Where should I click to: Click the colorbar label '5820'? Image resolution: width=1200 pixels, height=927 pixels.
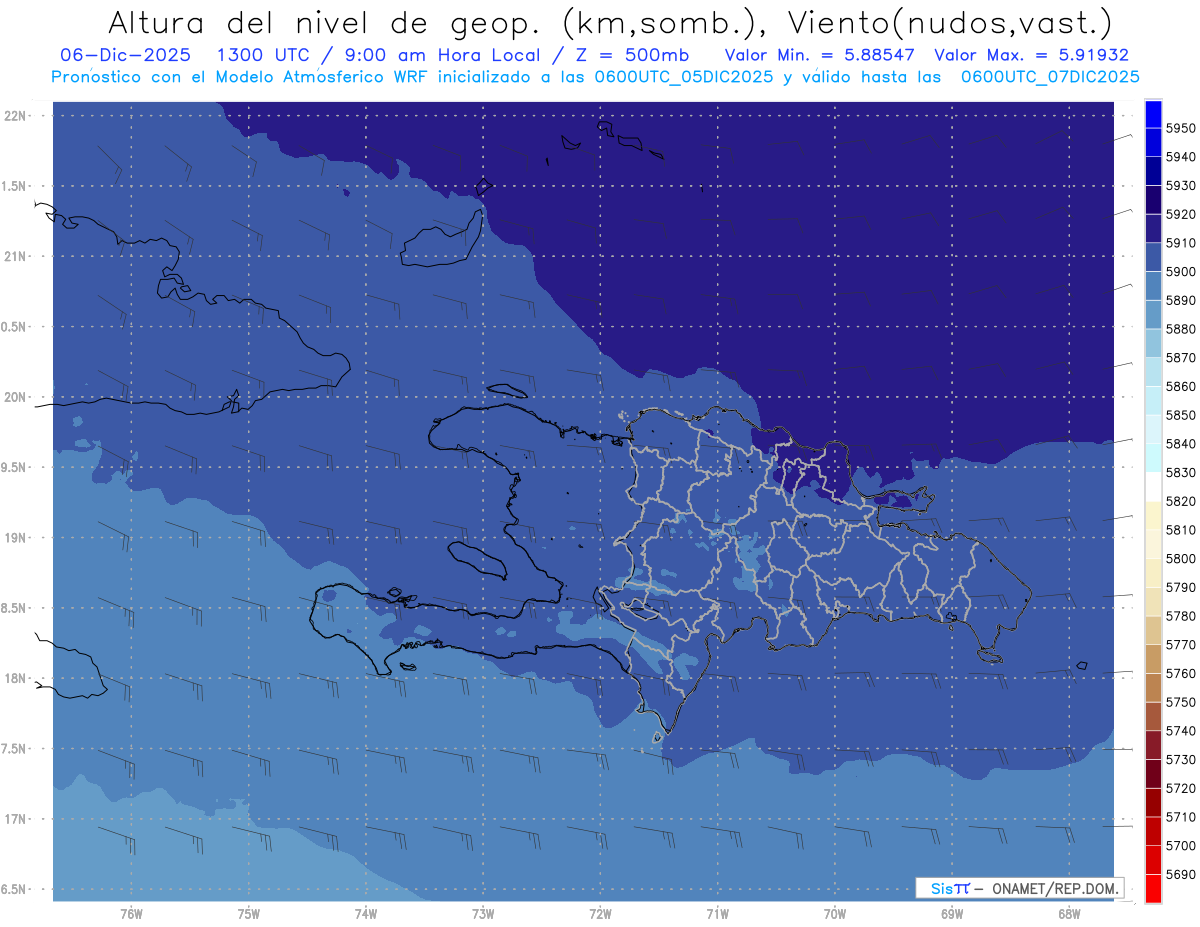(x=1180, y=501)
